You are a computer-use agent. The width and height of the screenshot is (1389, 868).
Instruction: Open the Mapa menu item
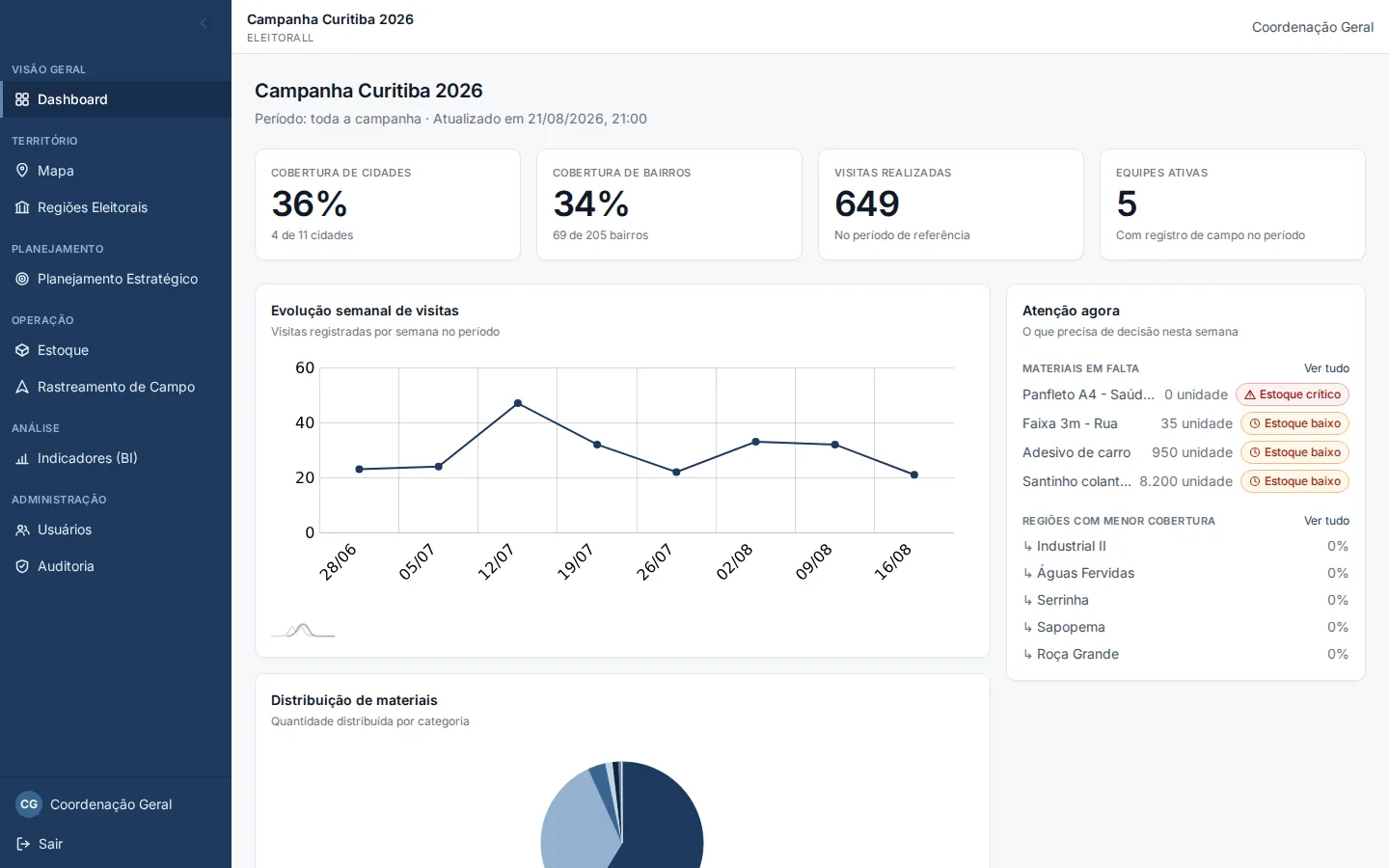116,171
